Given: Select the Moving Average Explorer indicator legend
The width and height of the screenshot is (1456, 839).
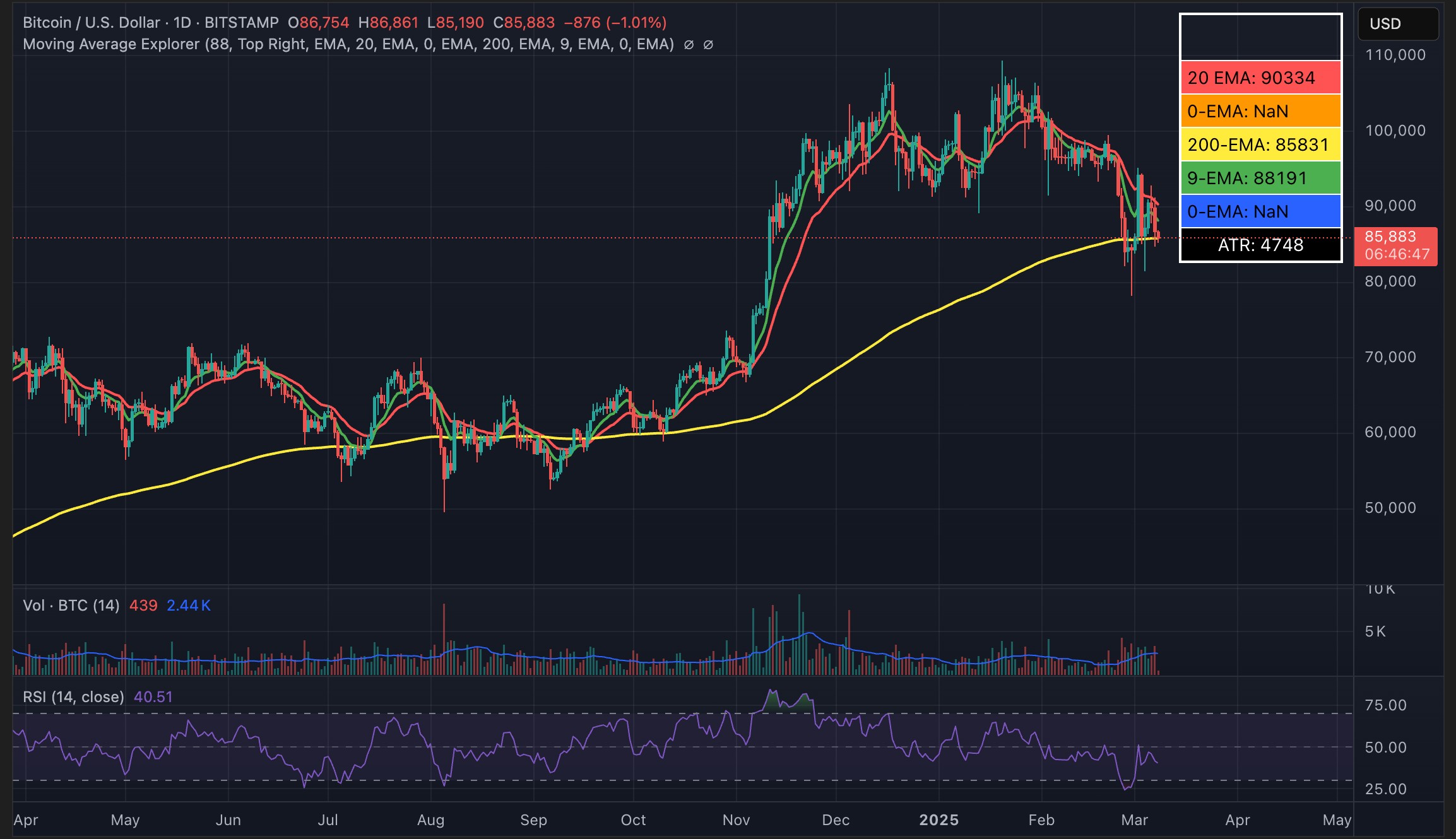Looking at the screenshot, I should point(348,44).
